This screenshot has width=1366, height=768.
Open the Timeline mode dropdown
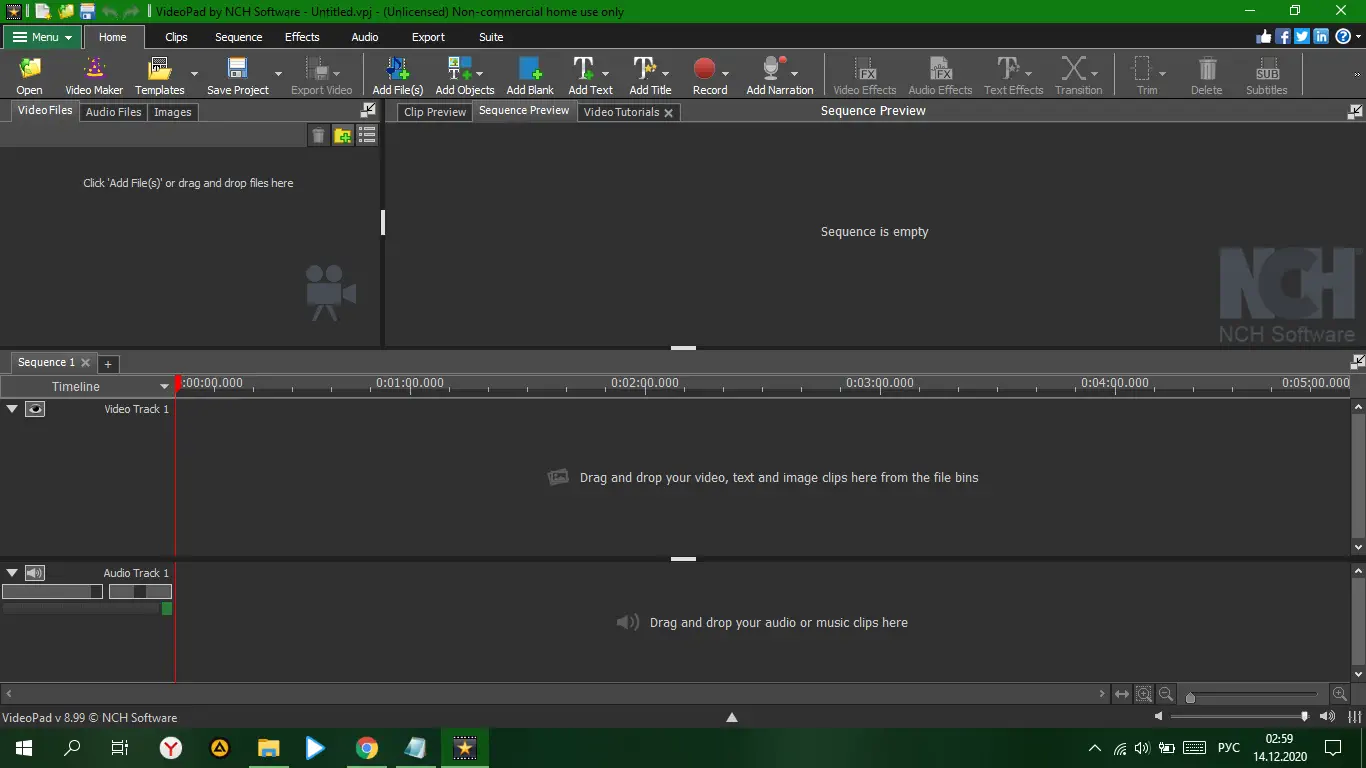165,387
